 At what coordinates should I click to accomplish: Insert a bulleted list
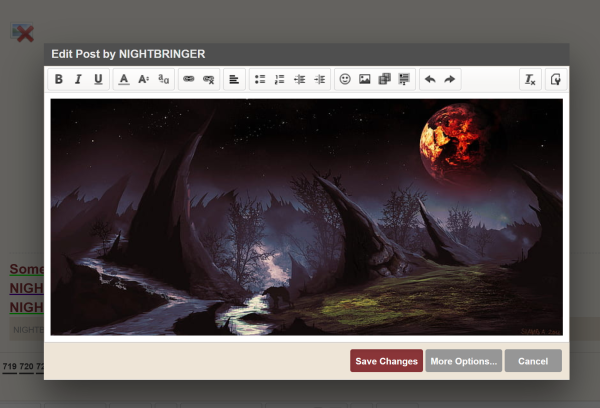click(x=260, y=79)
